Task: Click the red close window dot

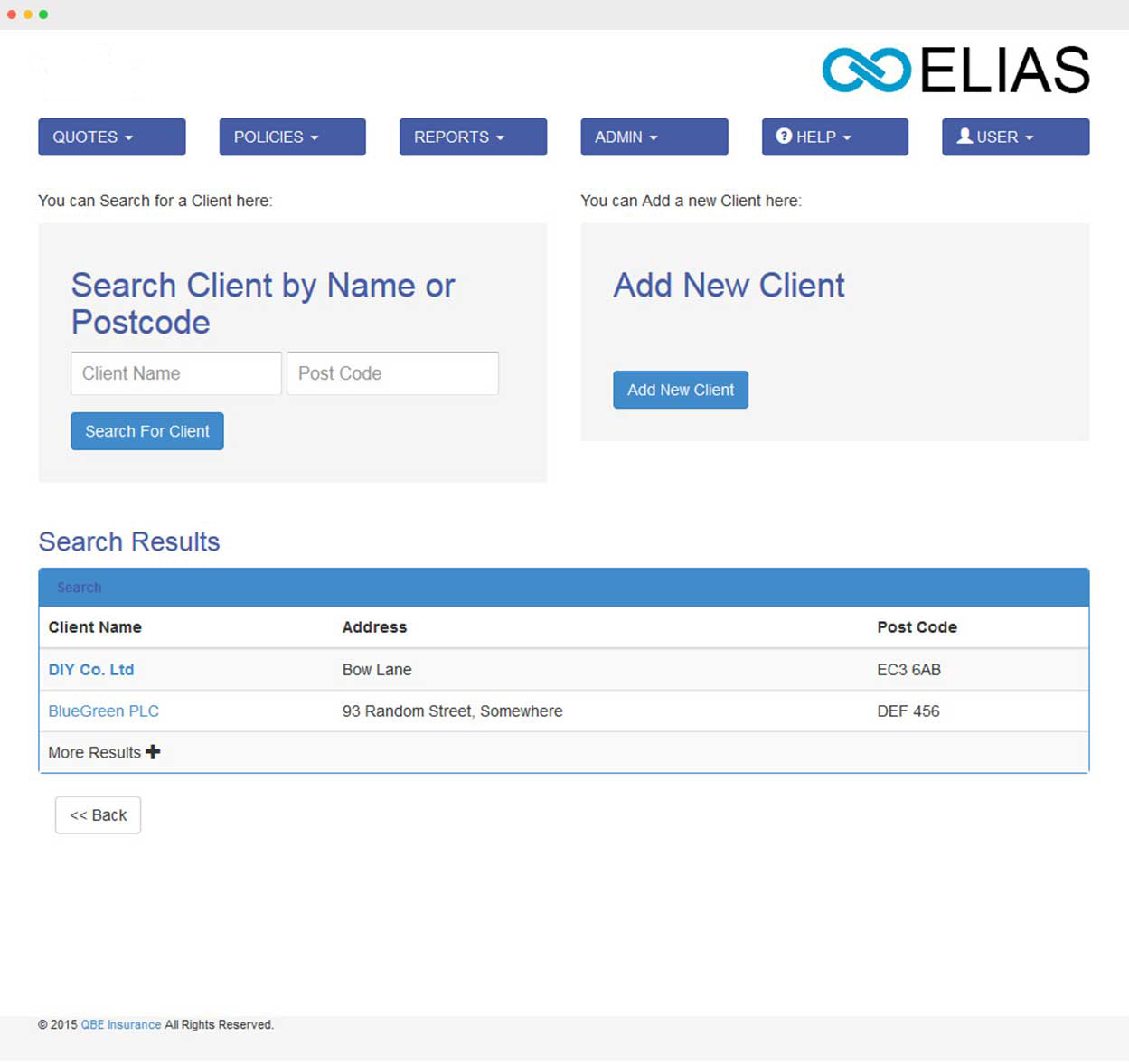Action: click(12, 14)
